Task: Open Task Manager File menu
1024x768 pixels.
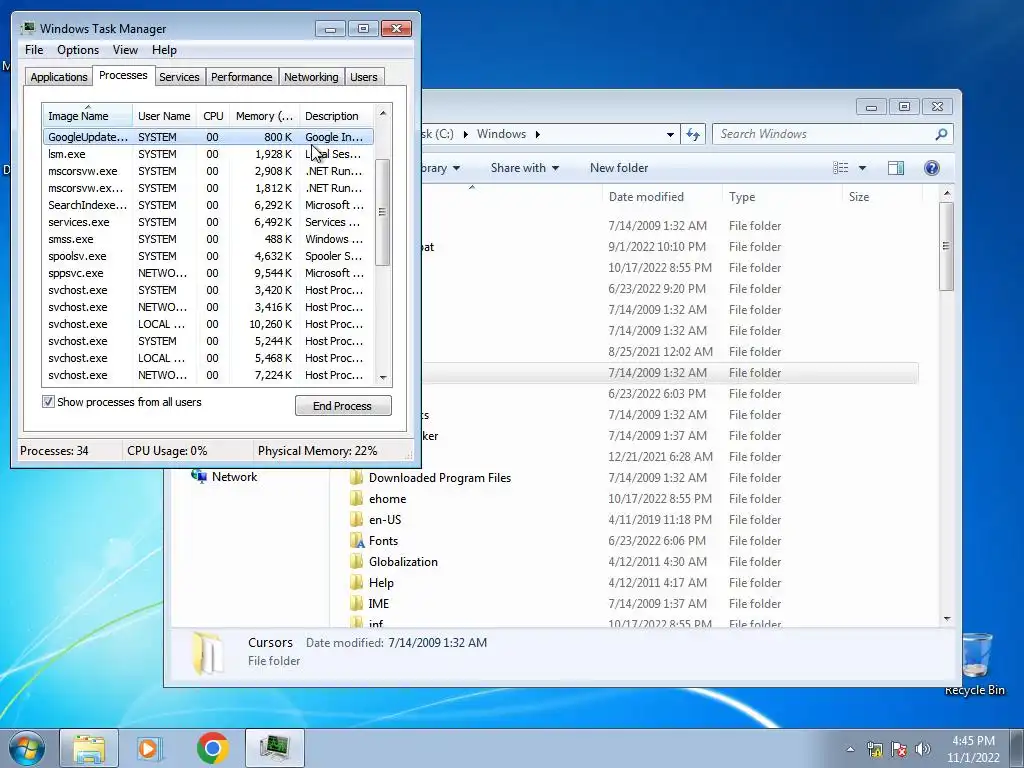Action: pyautogui.click(x=34, y=50)
